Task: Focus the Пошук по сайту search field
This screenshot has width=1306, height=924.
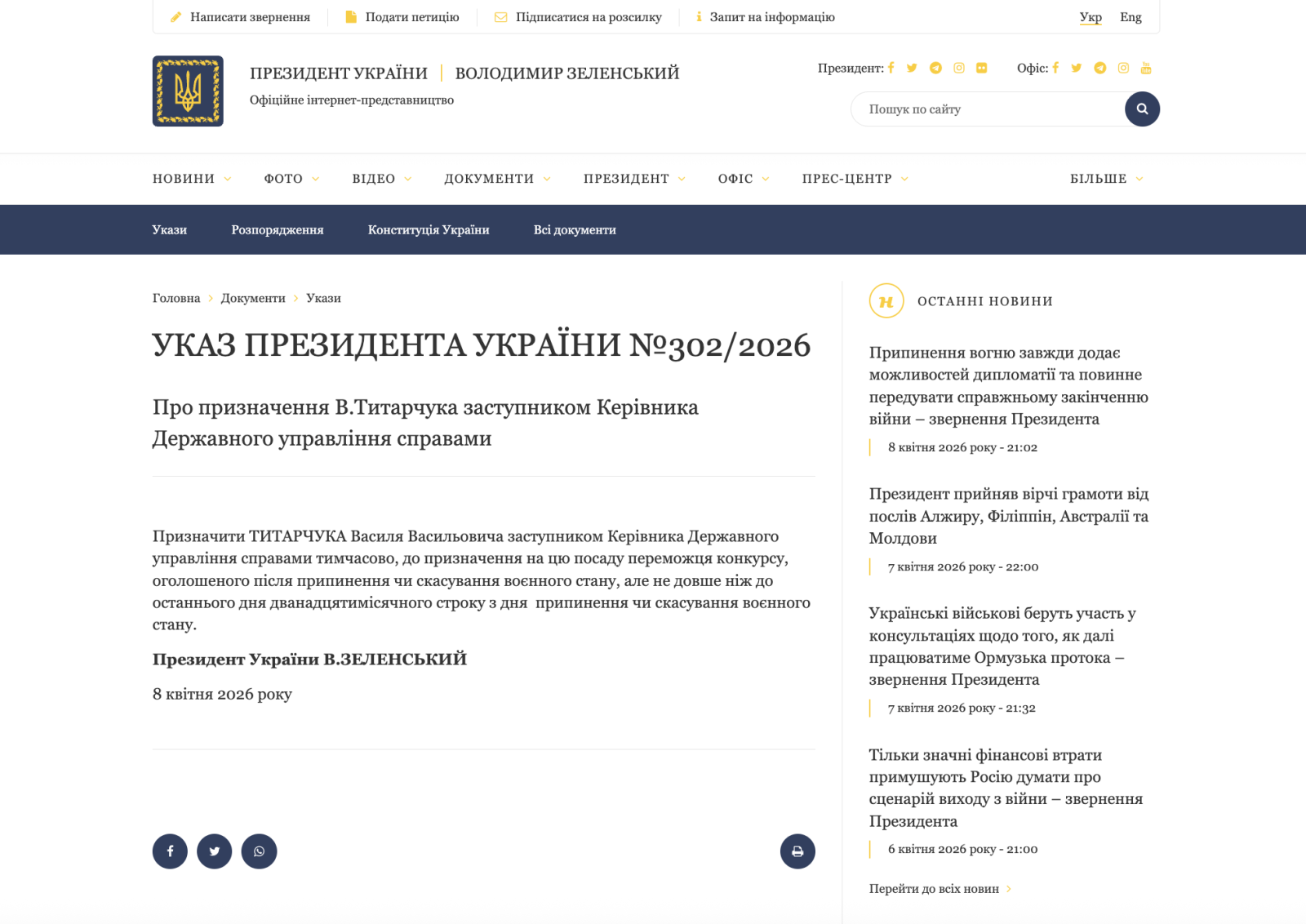Action: click(x=988, y=109)
